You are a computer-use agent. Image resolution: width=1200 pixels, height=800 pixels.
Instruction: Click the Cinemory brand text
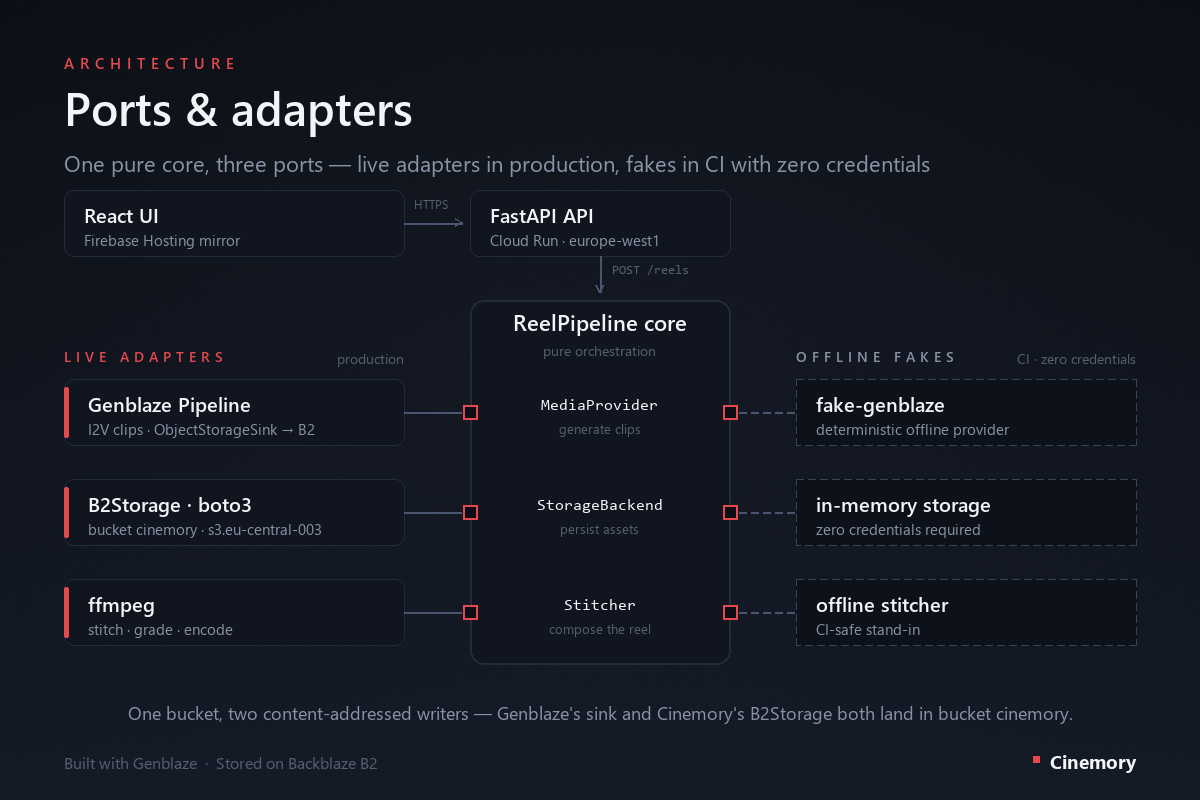(x=1093, y=763)
